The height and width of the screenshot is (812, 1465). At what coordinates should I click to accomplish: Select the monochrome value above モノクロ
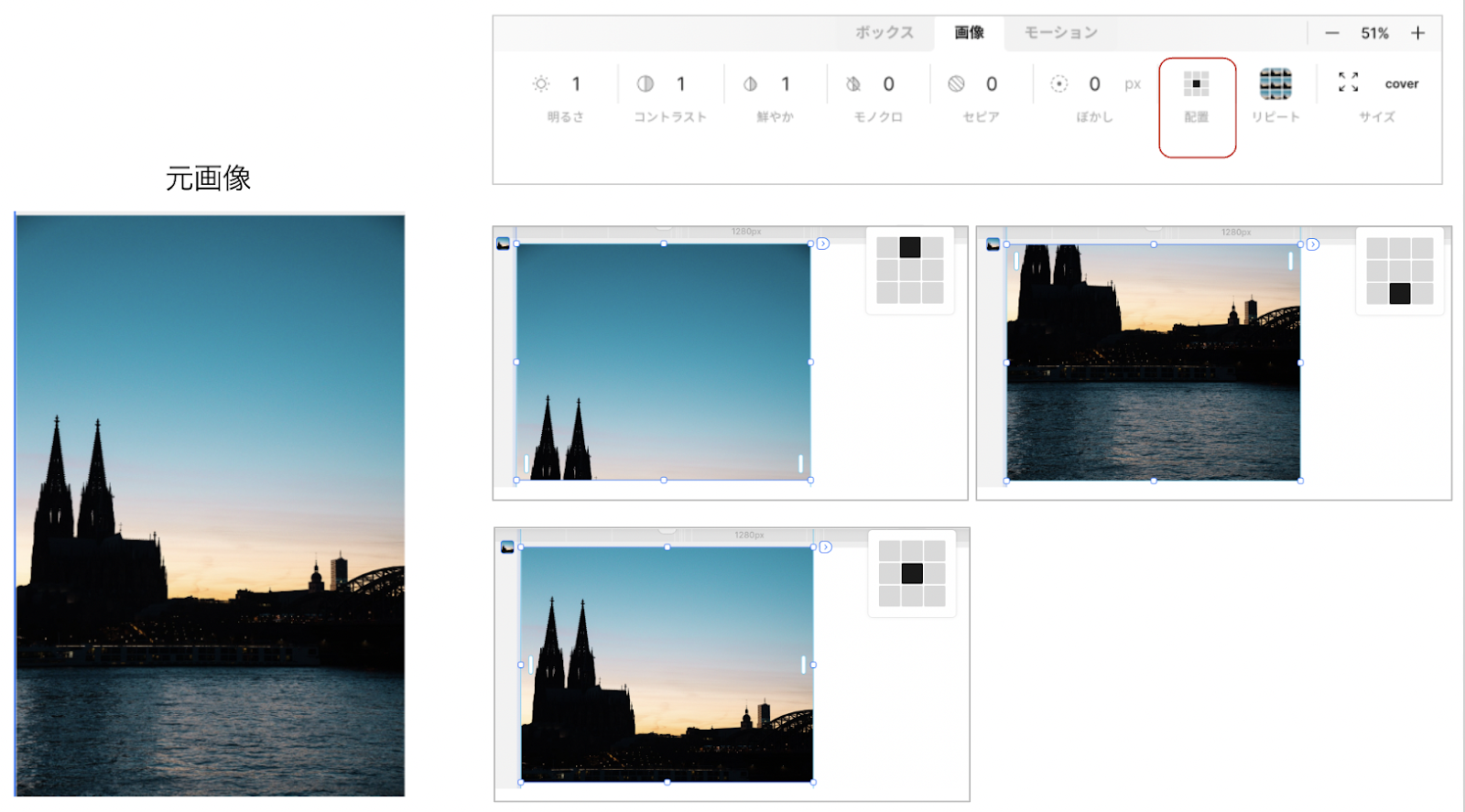[x=888, y=84]
